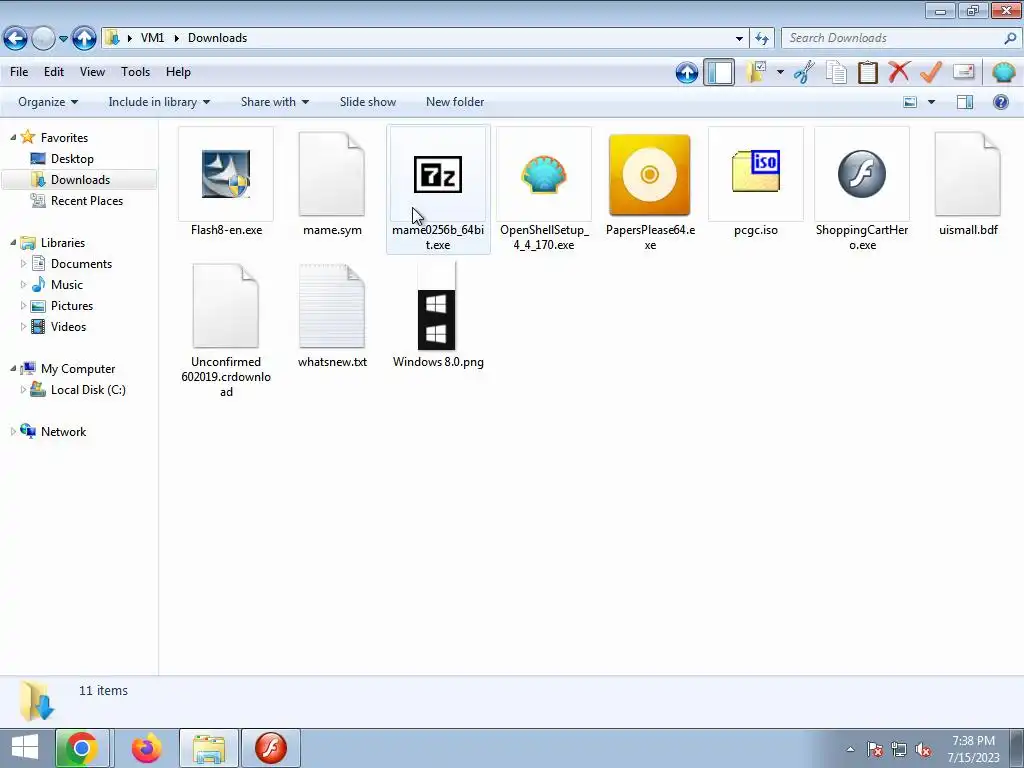Toggle the navigation pane toolbar button
The image size is (1024, 768).
[x=719, y=72]
